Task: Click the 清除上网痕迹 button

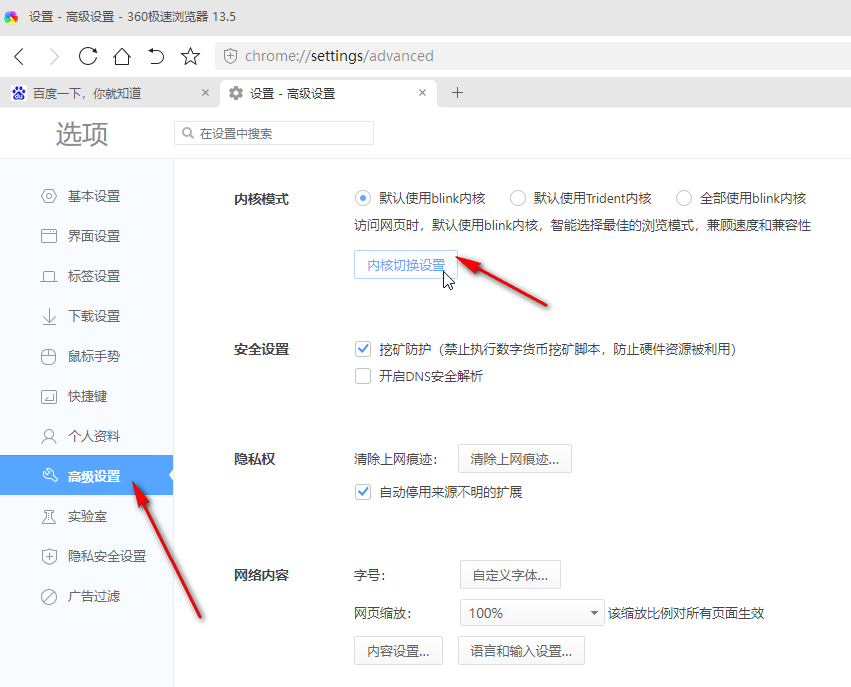Action: pyautogui.click(x=514, y=458)
